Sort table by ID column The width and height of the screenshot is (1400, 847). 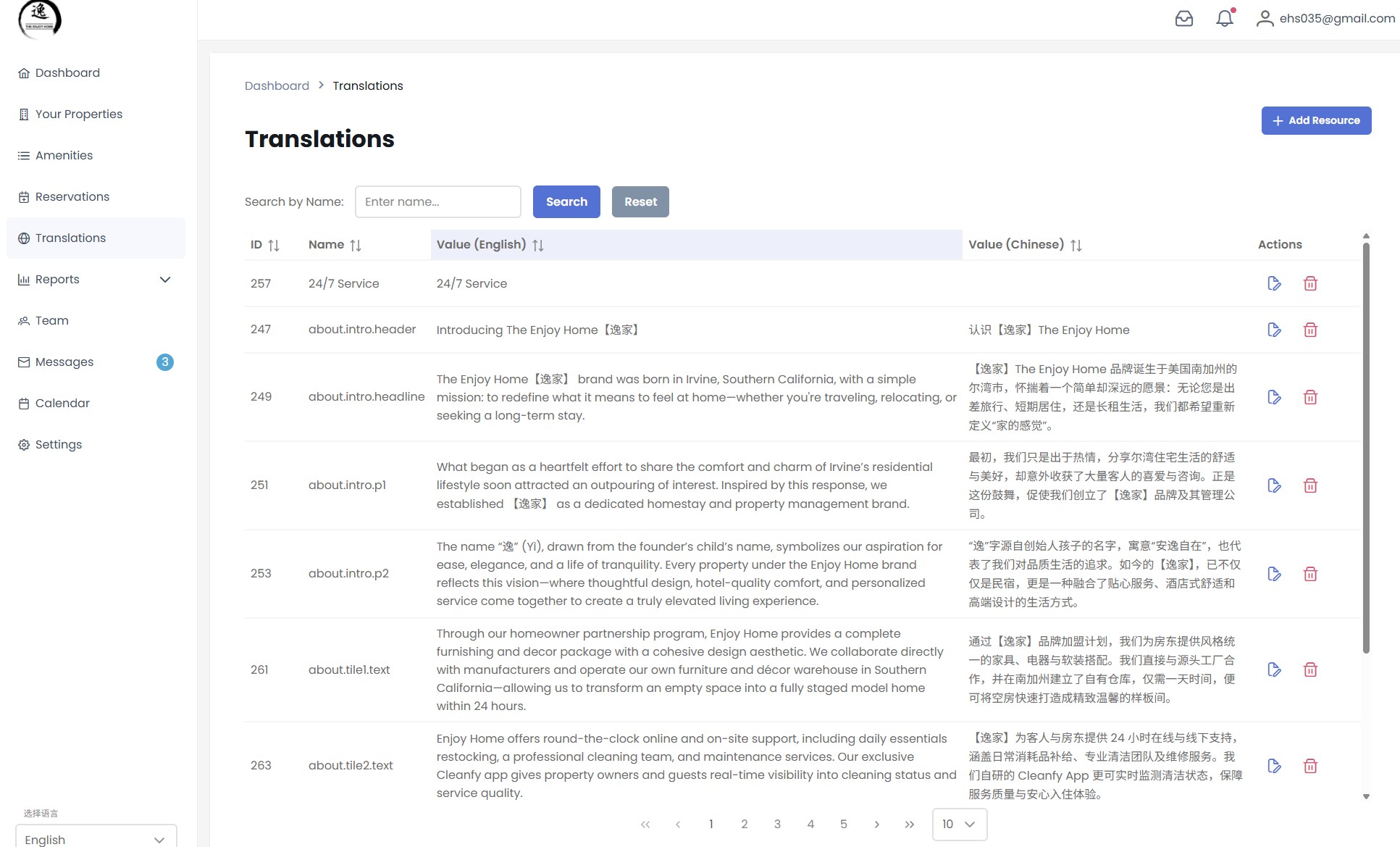[x=273, y=246]
